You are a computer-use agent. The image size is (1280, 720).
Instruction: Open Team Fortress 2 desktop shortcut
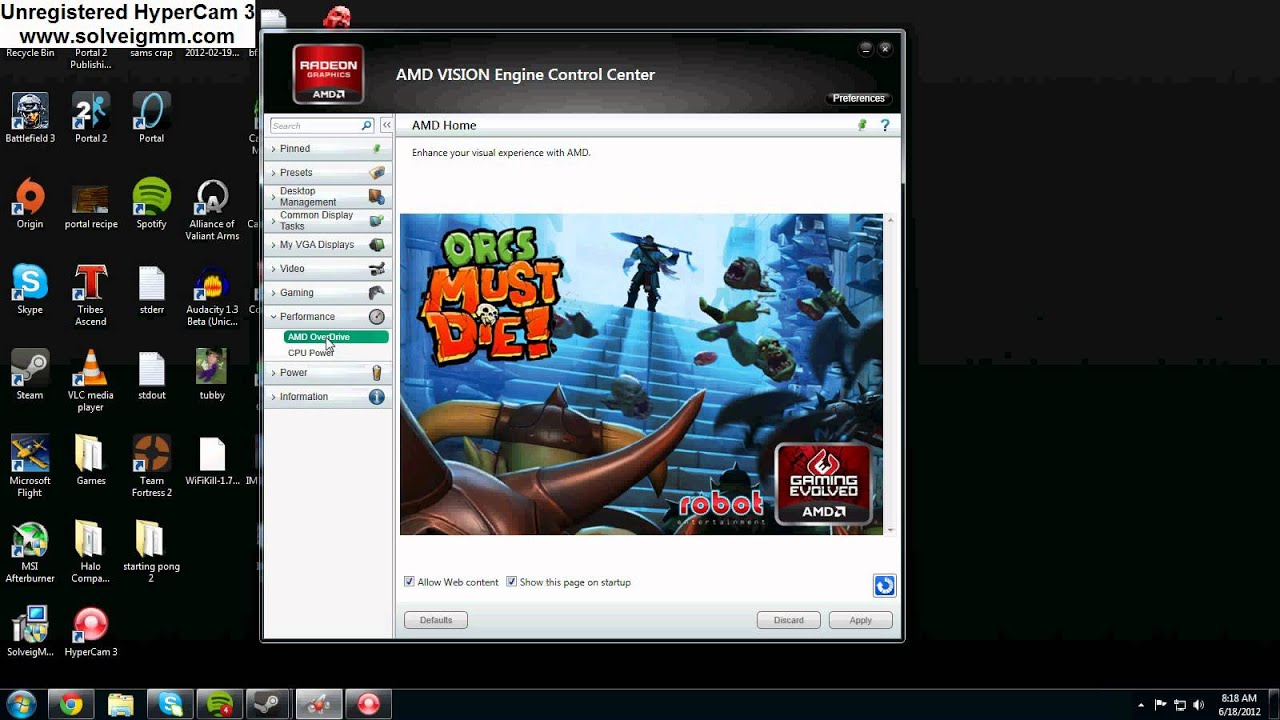pyautogui.click(x=151, y=467)
